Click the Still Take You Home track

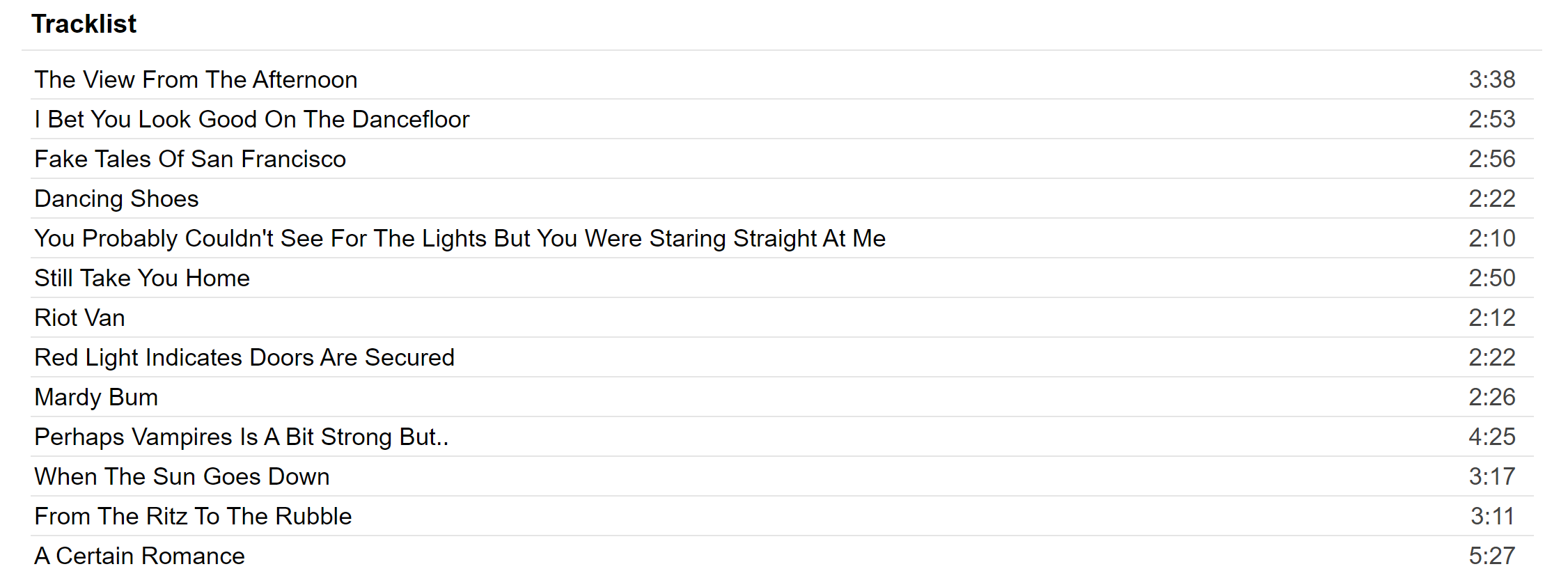142,278
